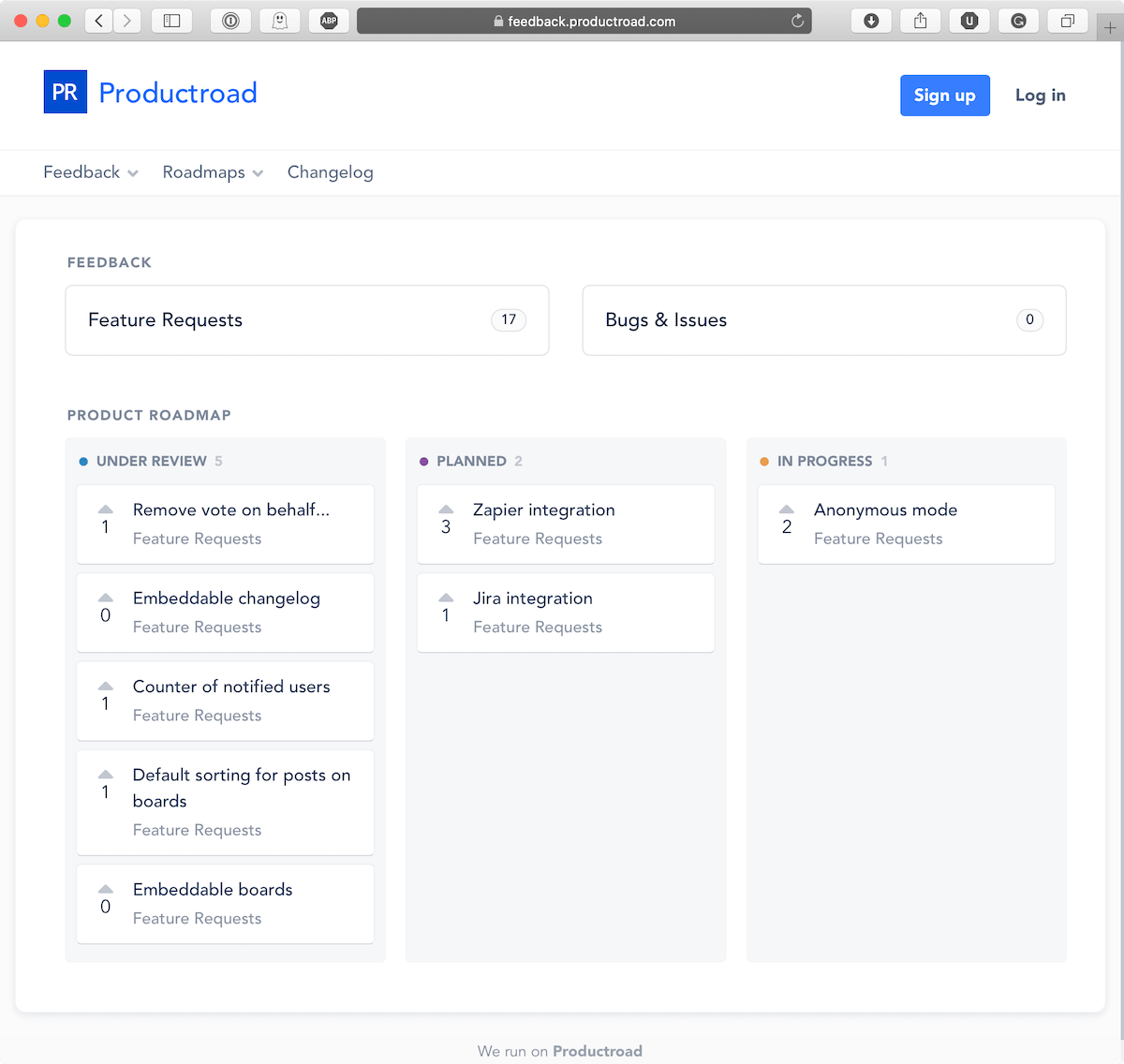1124x1064 pixels.
Task: Click the Product Roadmap section heading
Action: (149, 415)
